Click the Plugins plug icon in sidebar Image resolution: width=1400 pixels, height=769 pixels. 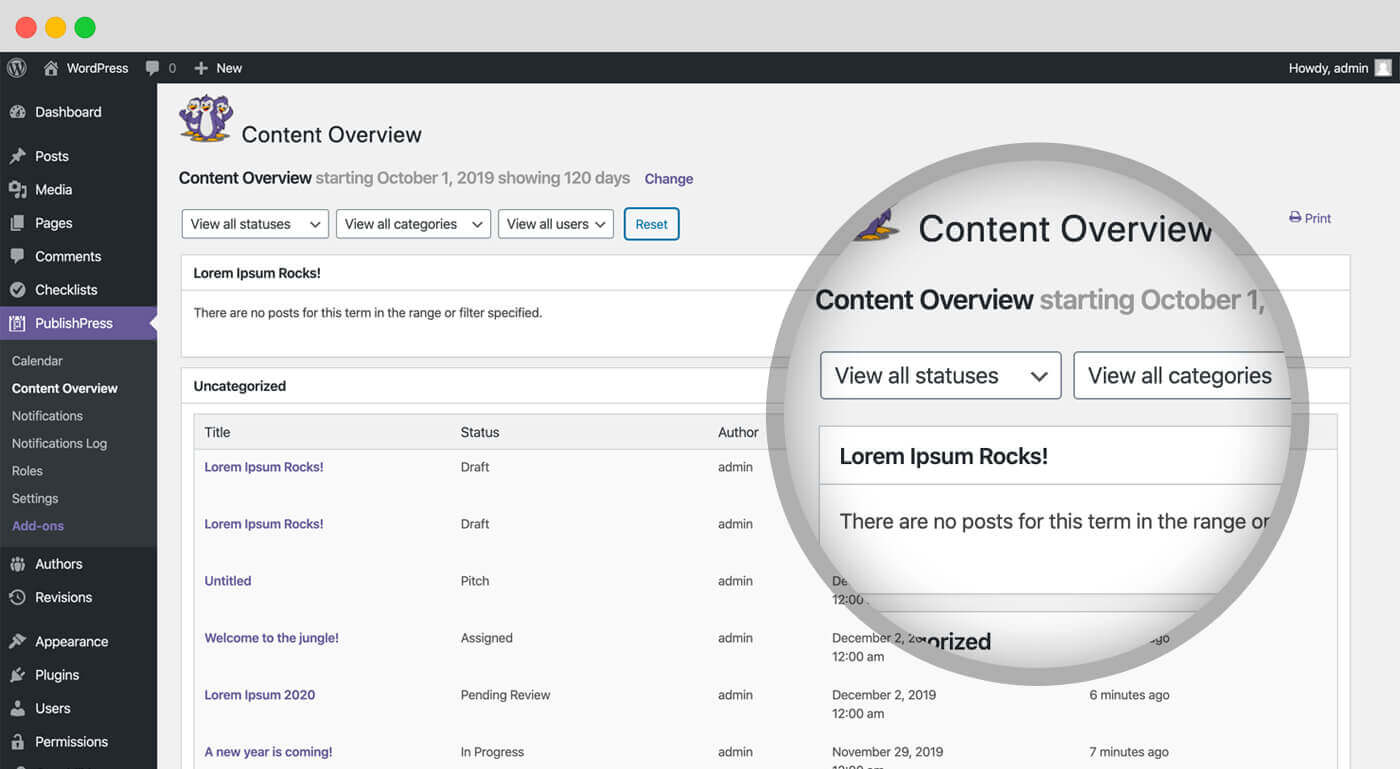click(x=17, y=675)
